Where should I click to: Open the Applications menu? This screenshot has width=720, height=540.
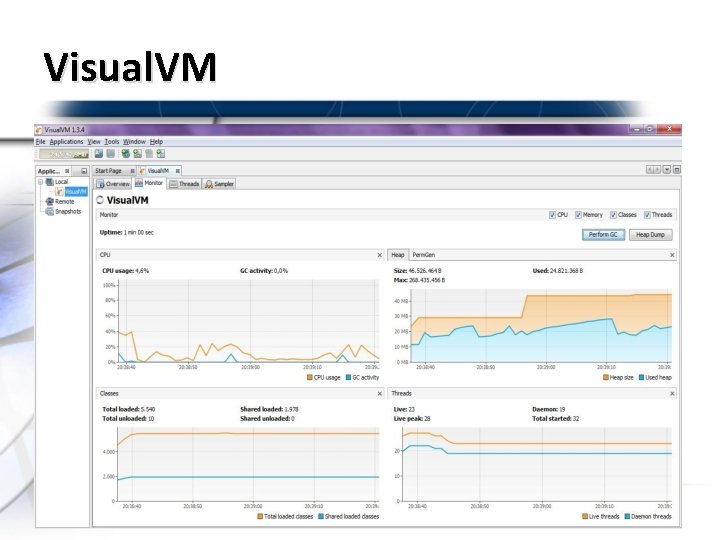(x=66, y=141)
